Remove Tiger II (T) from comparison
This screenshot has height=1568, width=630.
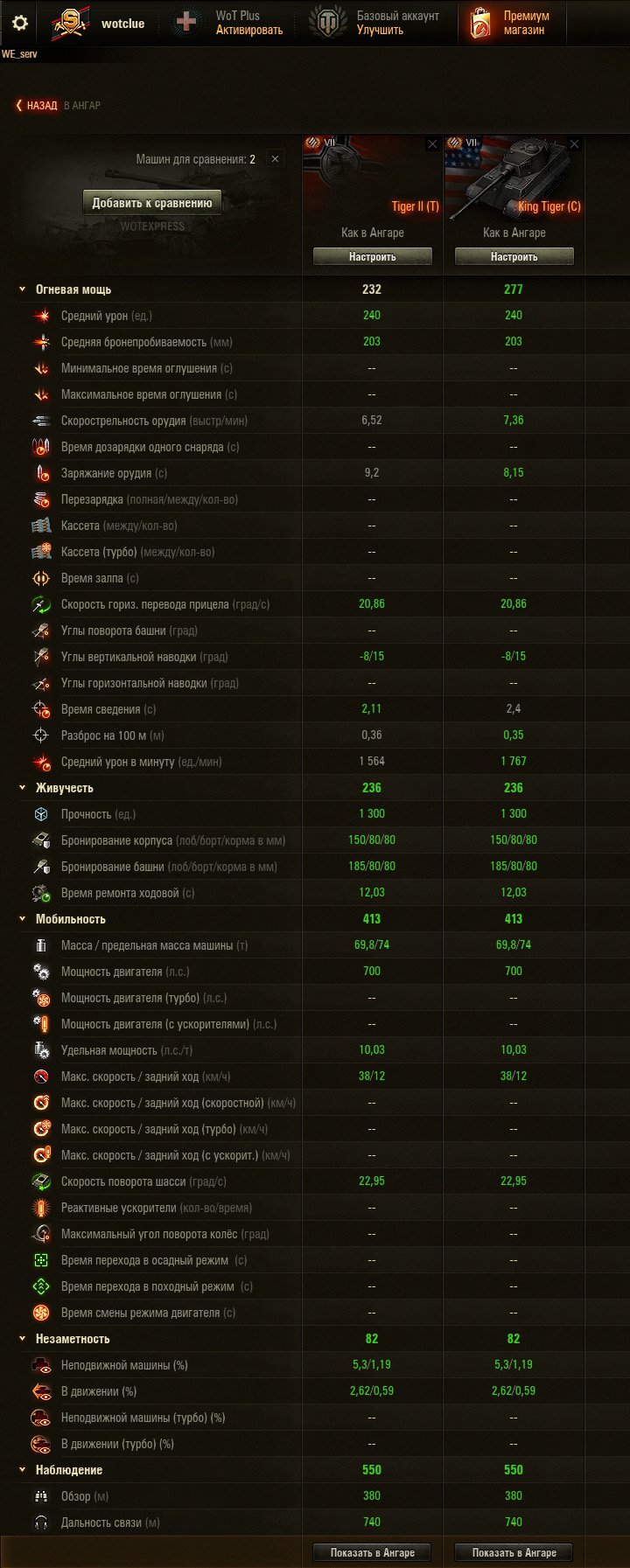tap(432, 144)
